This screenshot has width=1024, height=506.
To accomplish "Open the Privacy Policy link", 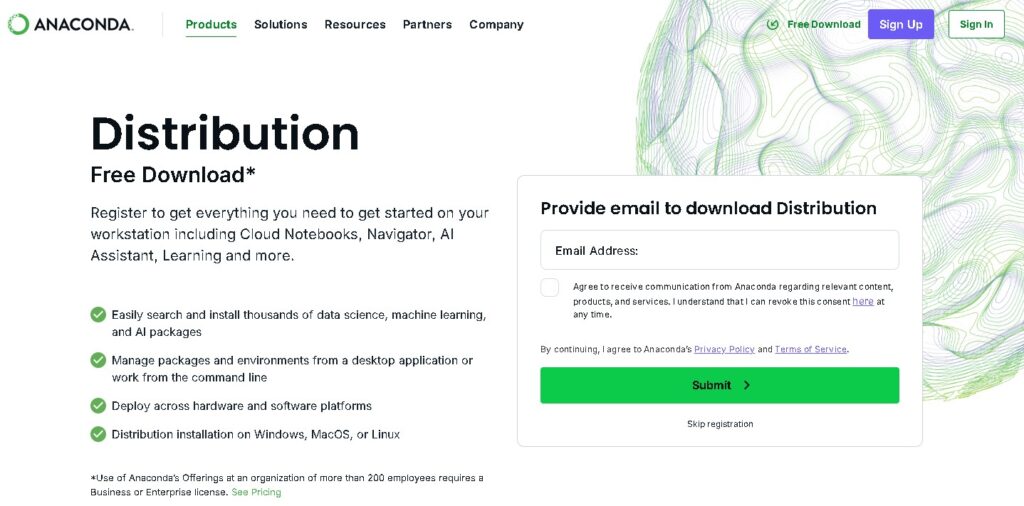I will [x=724, y=349].
